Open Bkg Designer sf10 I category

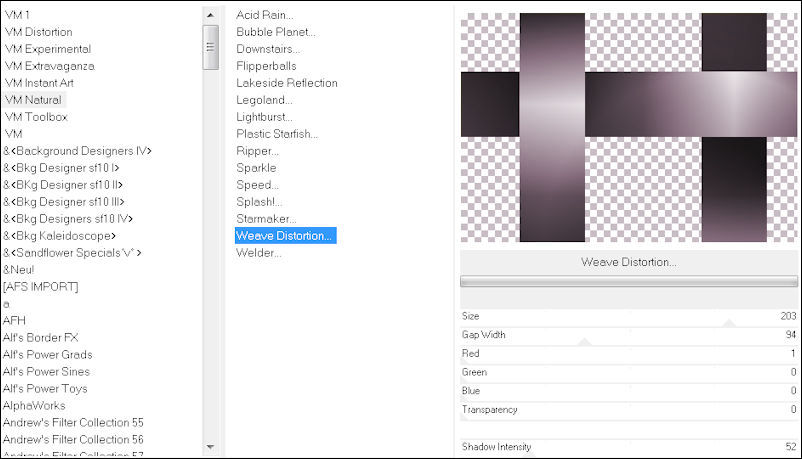tap(61, 167)
